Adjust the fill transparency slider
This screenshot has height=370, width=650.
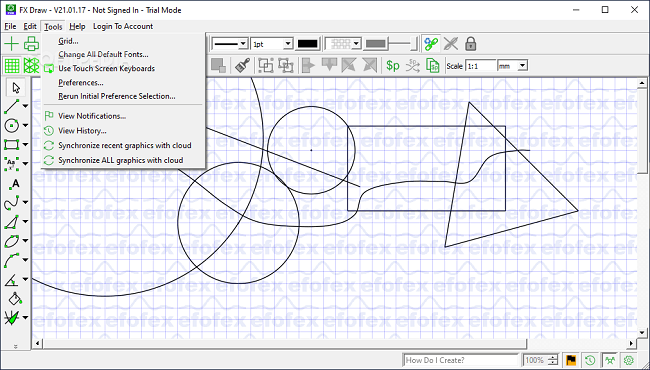[x=403, y=44]
